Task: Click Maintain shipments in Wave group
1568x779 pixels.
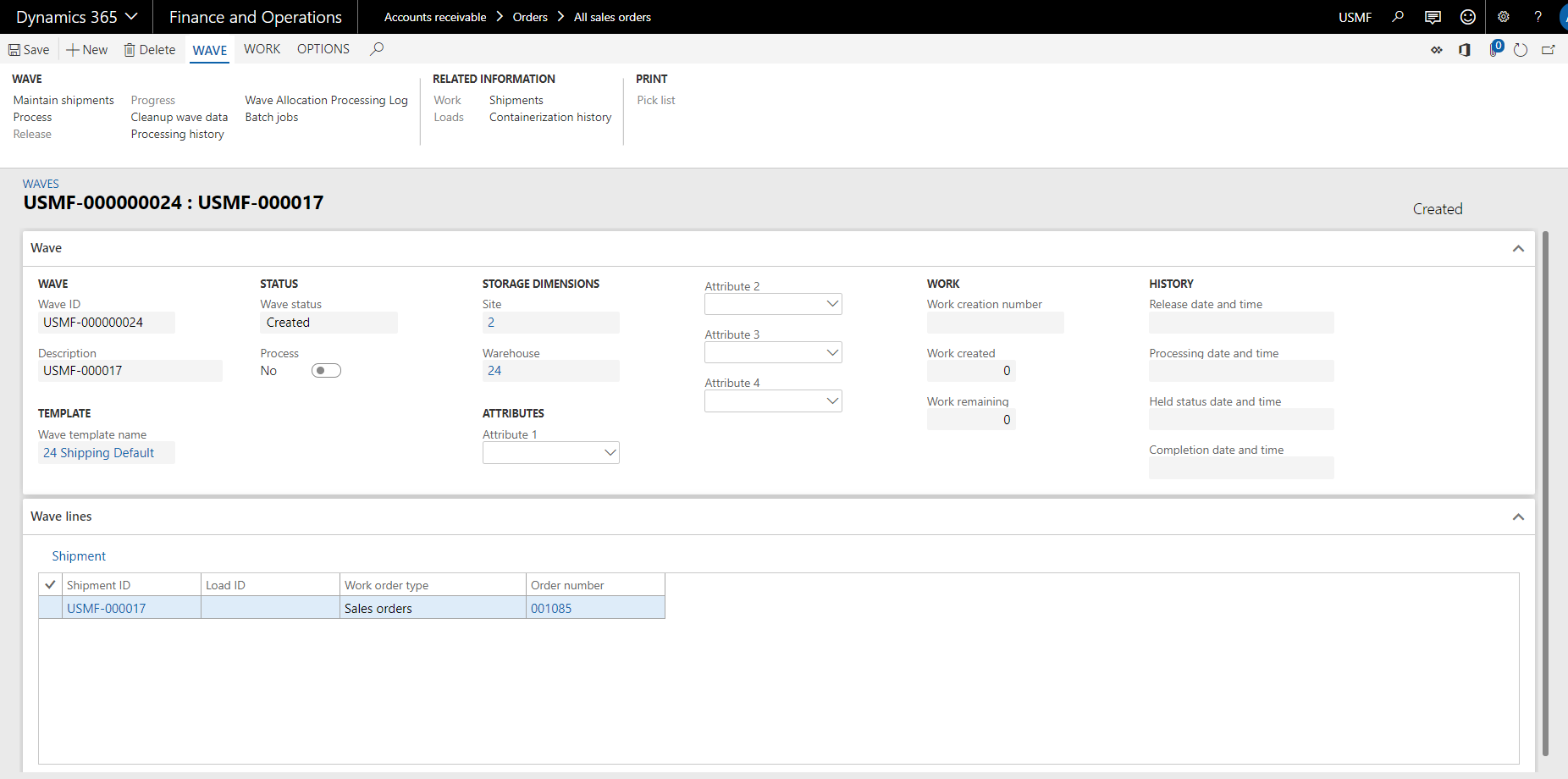Action: pos(63,100)
